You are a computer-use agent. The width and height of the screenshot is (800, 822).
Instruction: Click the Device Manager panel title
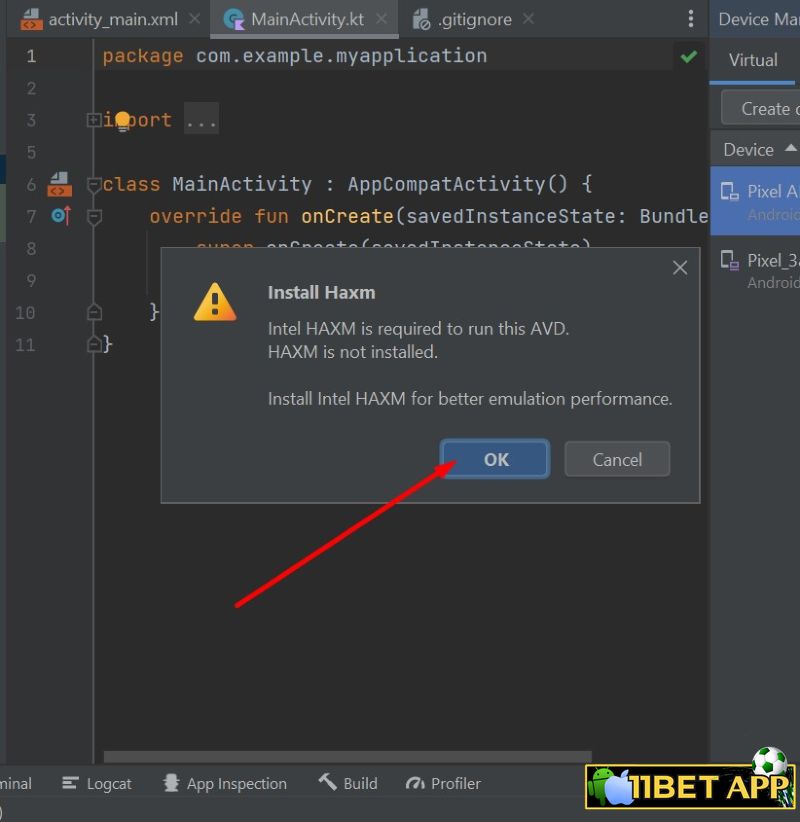click(x=759, y=19)
